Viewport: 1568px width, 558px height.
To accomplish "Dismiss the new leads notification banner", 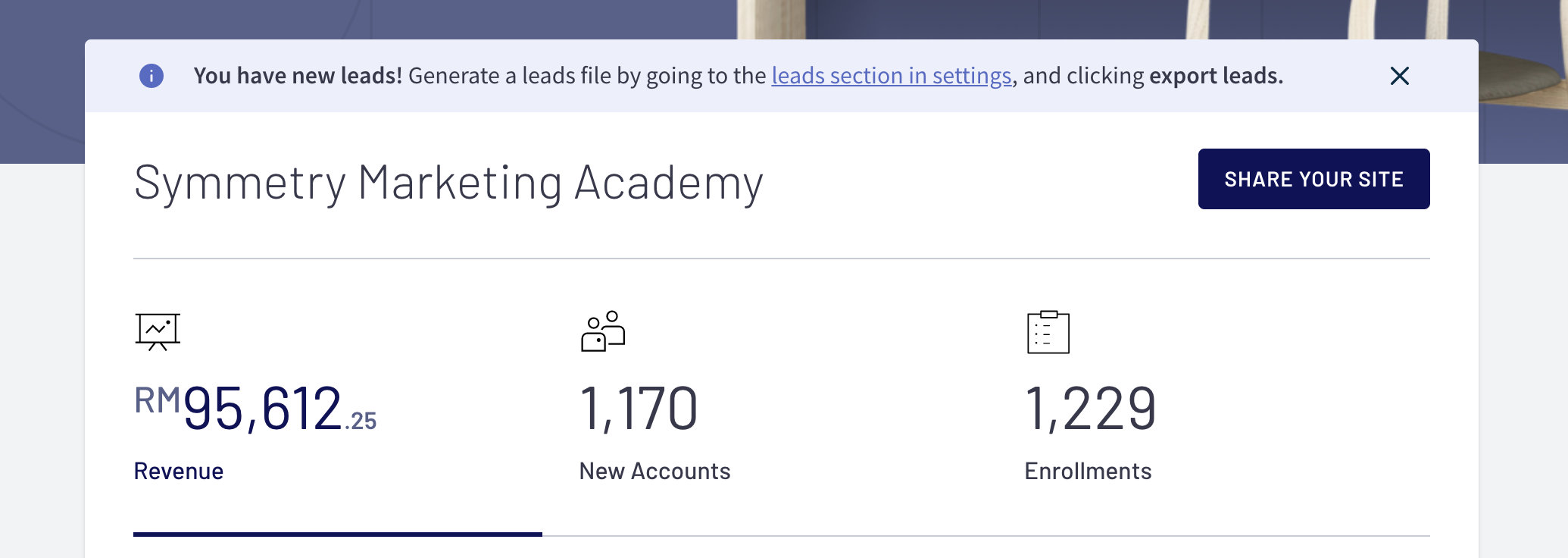I will 1399,76.
